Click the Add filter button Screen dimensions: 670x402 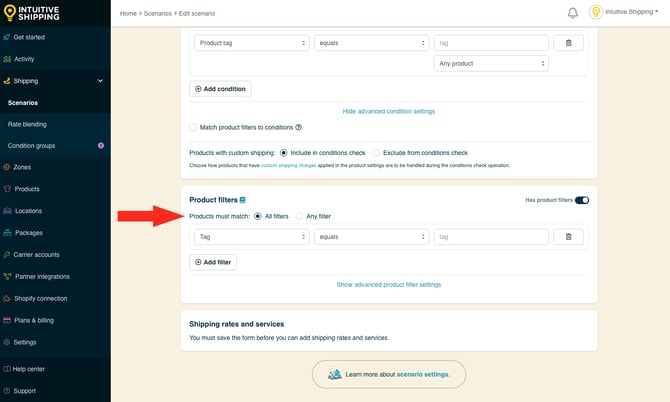(x=213, y=261)
